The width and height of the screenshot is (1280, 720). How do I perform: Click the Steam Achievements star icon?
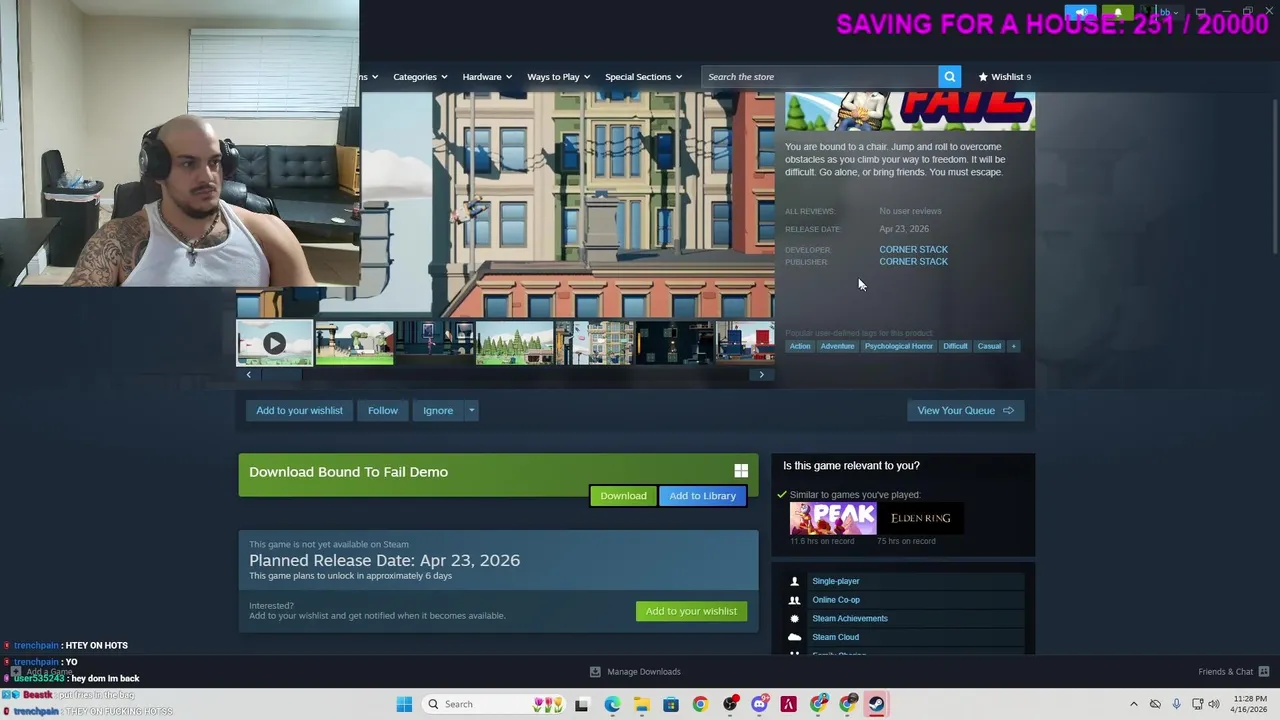click(x=794, y=618)
